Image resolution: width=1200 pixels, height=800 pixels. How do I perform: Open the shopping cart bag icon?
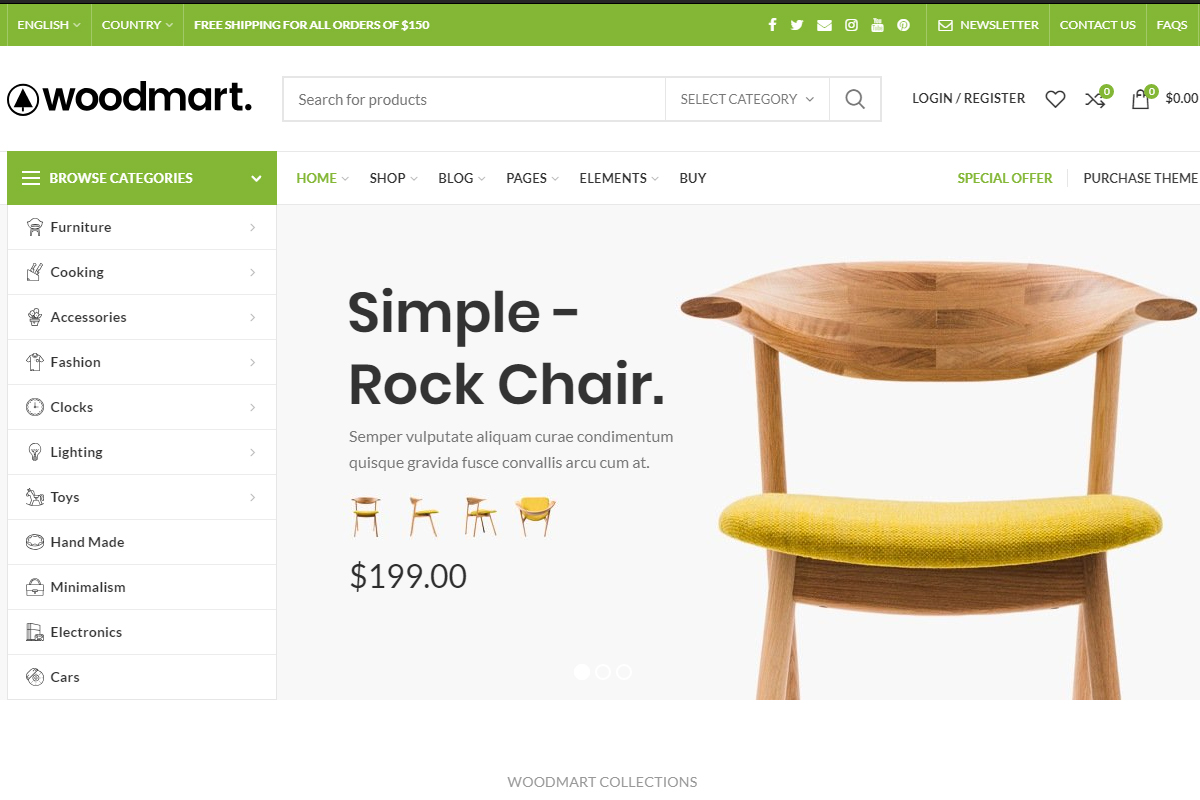click(x=1140, y=99)
